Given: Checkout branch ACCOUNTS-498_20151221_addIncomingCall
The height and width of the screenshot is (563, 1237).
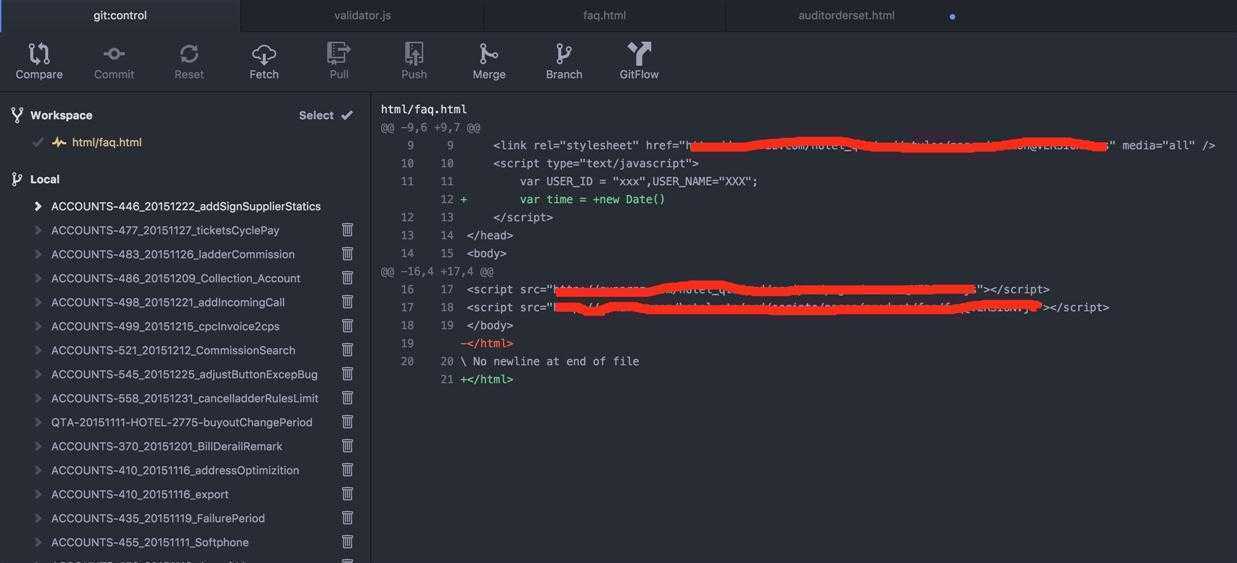Looking at the screenshot, I should tap(168, 302).
